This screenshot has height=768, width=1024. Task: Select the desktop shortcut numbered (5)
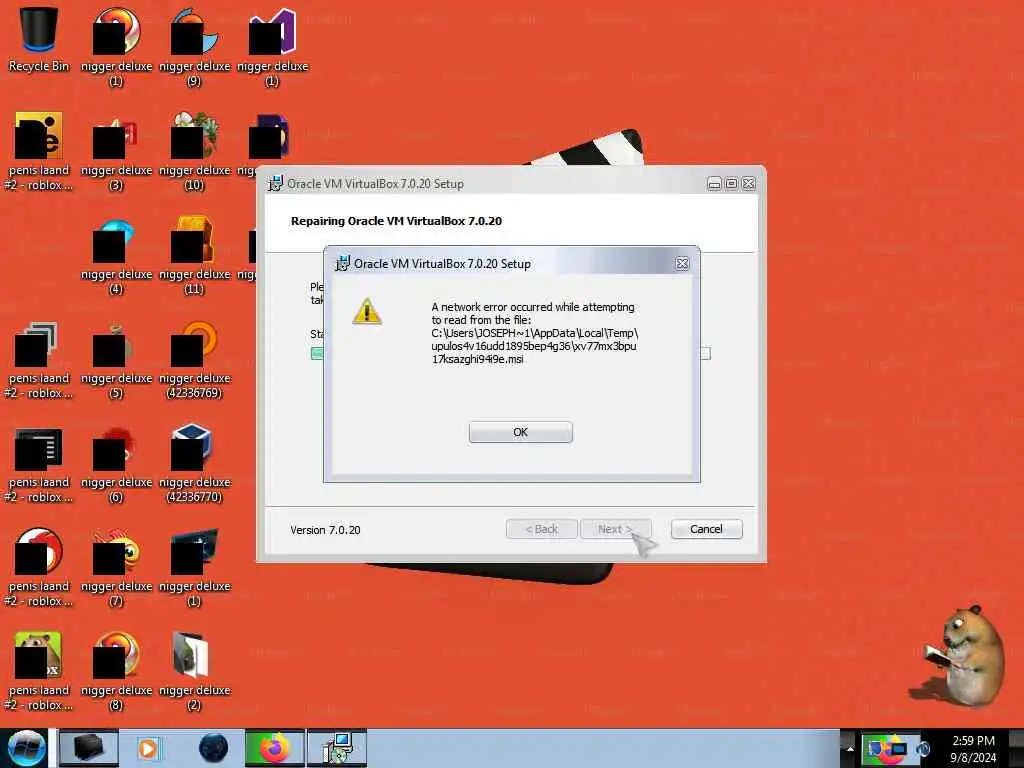click(x=116, y=360)
